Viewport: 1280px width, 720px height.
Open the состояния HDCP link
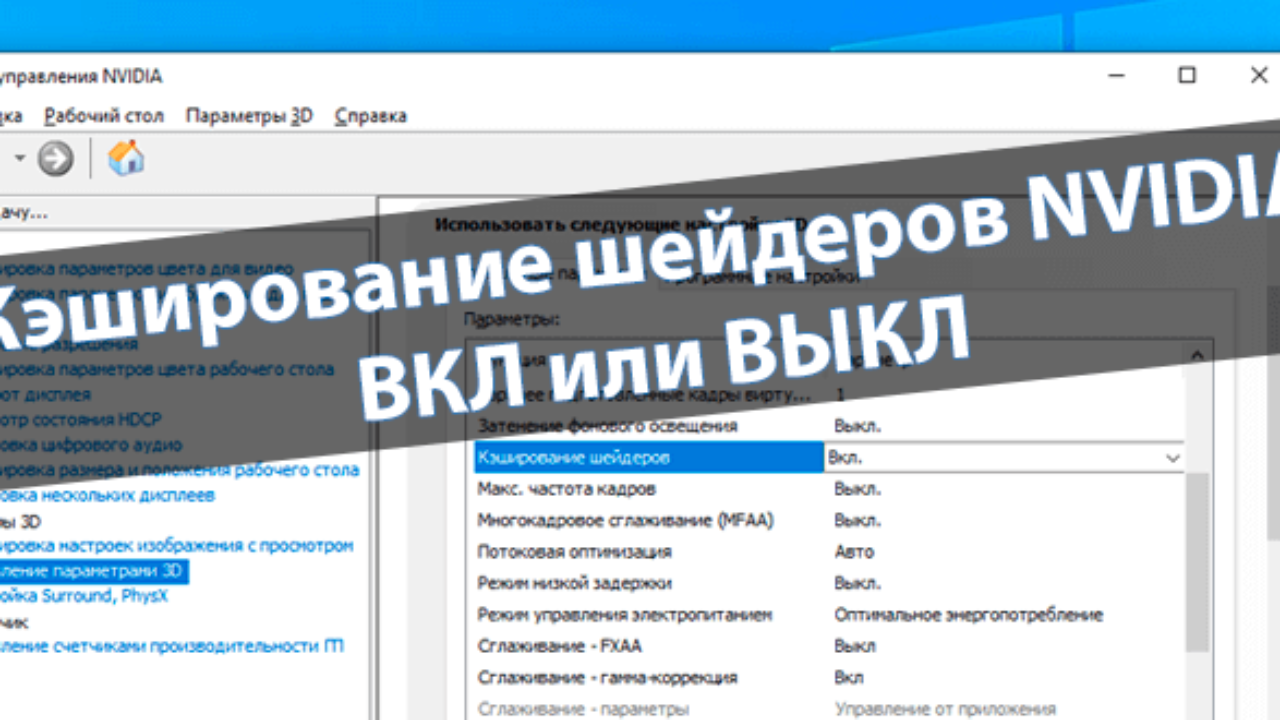(80, 420)
